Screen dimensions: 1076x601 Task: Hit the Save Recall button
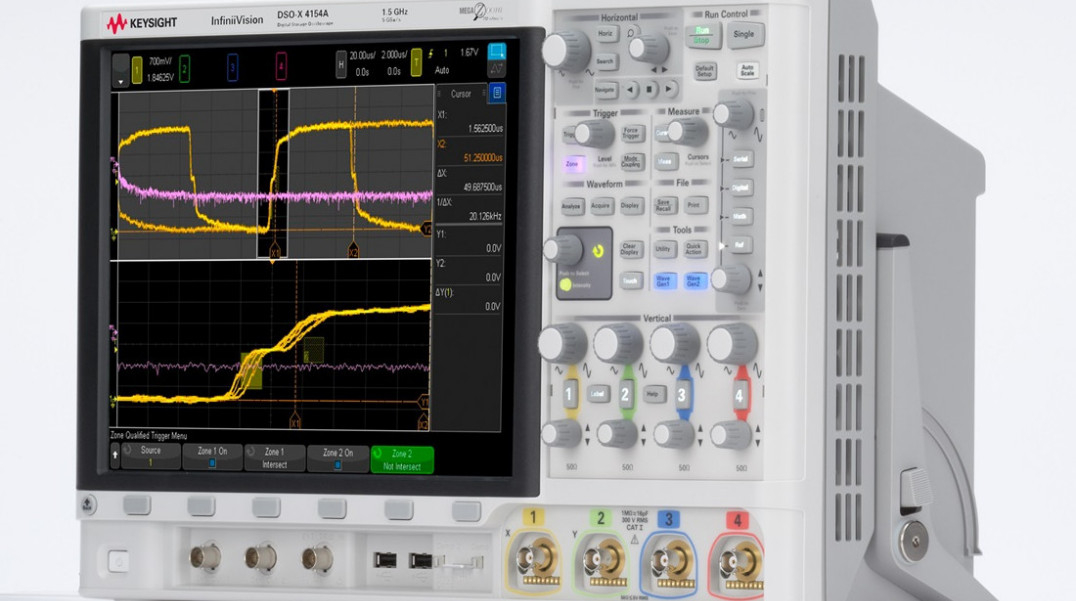pyautogui.click(x=664, y=204)
